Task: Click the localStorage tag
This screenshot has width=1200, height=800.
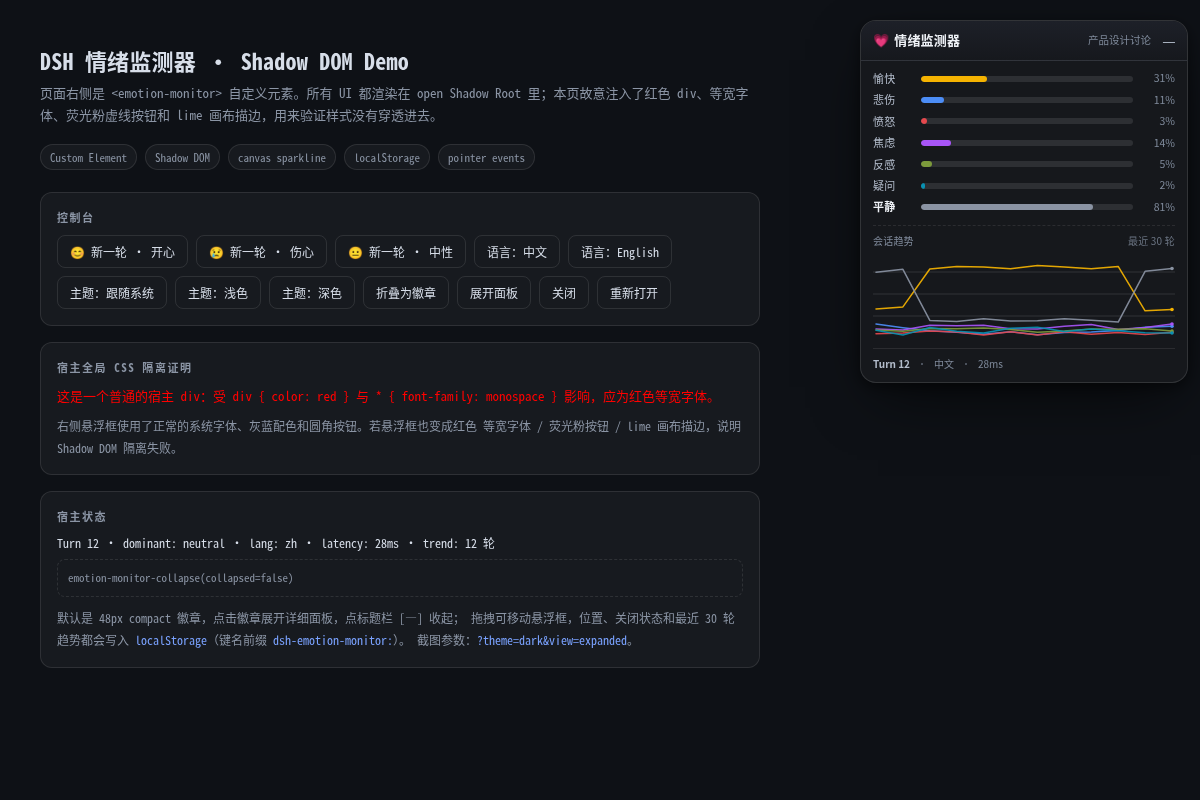Action: tap(387, 157)
